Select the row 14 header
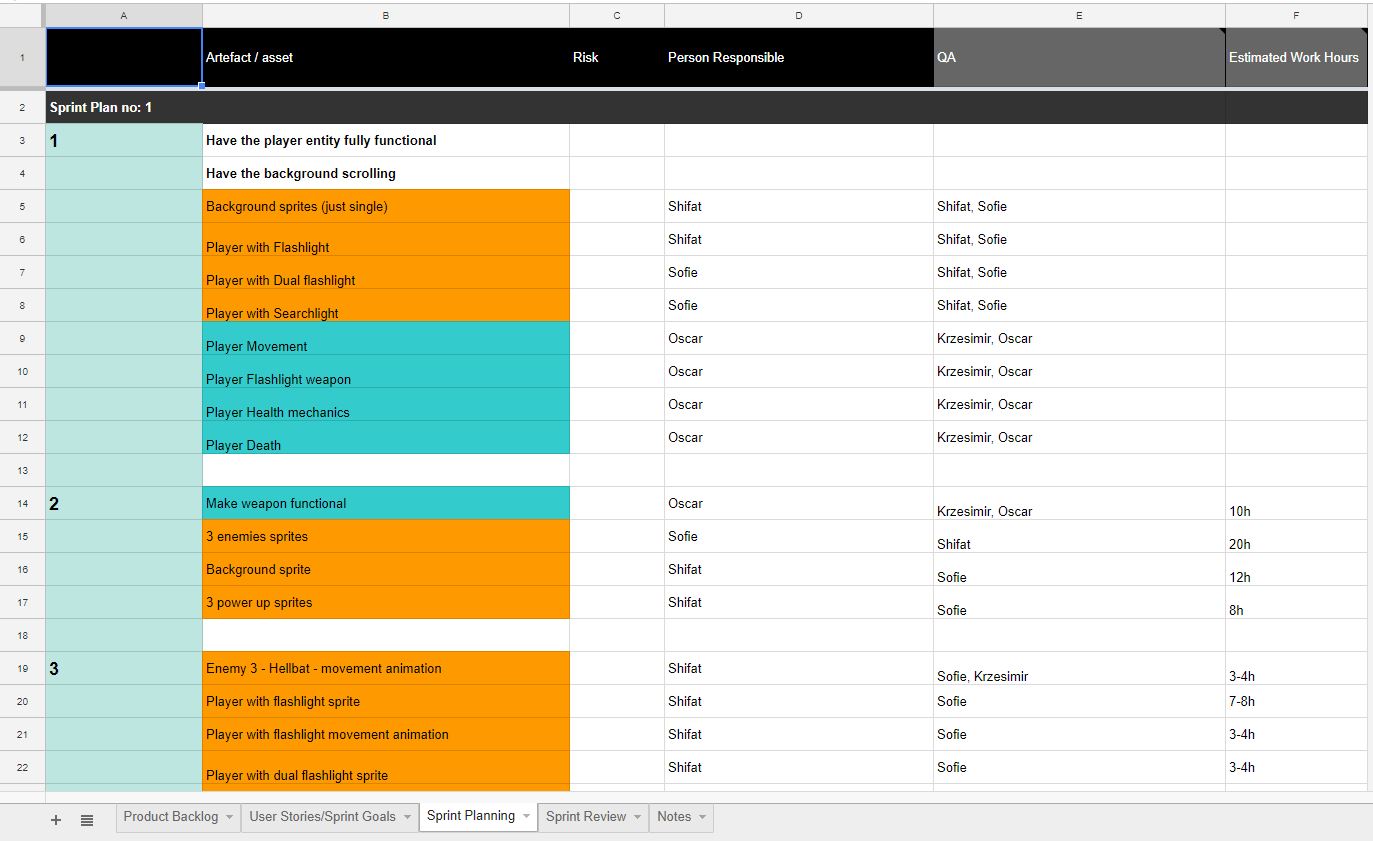The height and width of the screenshot is (841, 1373). point(22,503)
